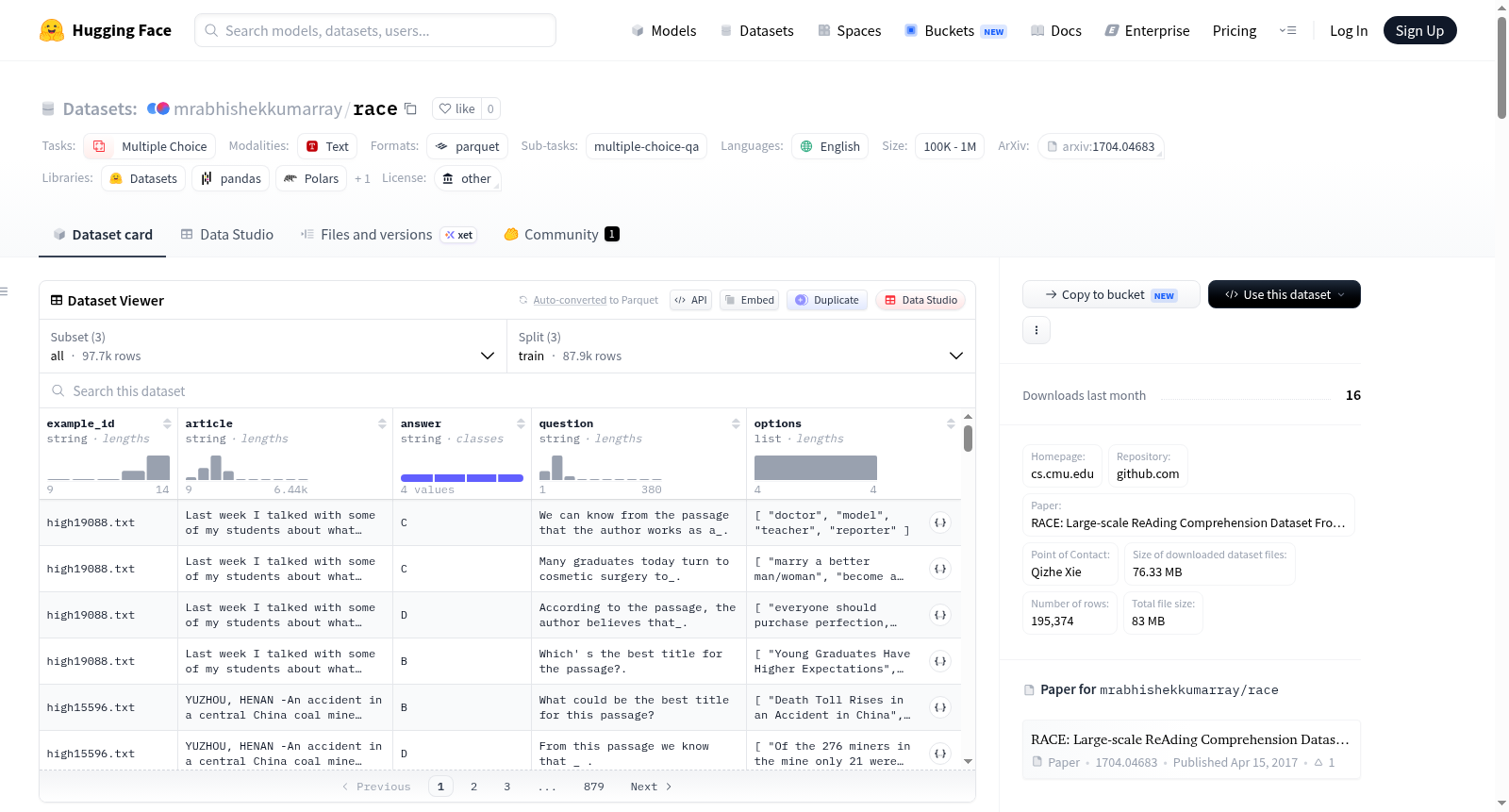The width and height of the screenshot is (1509, 812).
Task: Select the English language tag
Action: coord(830,146)
